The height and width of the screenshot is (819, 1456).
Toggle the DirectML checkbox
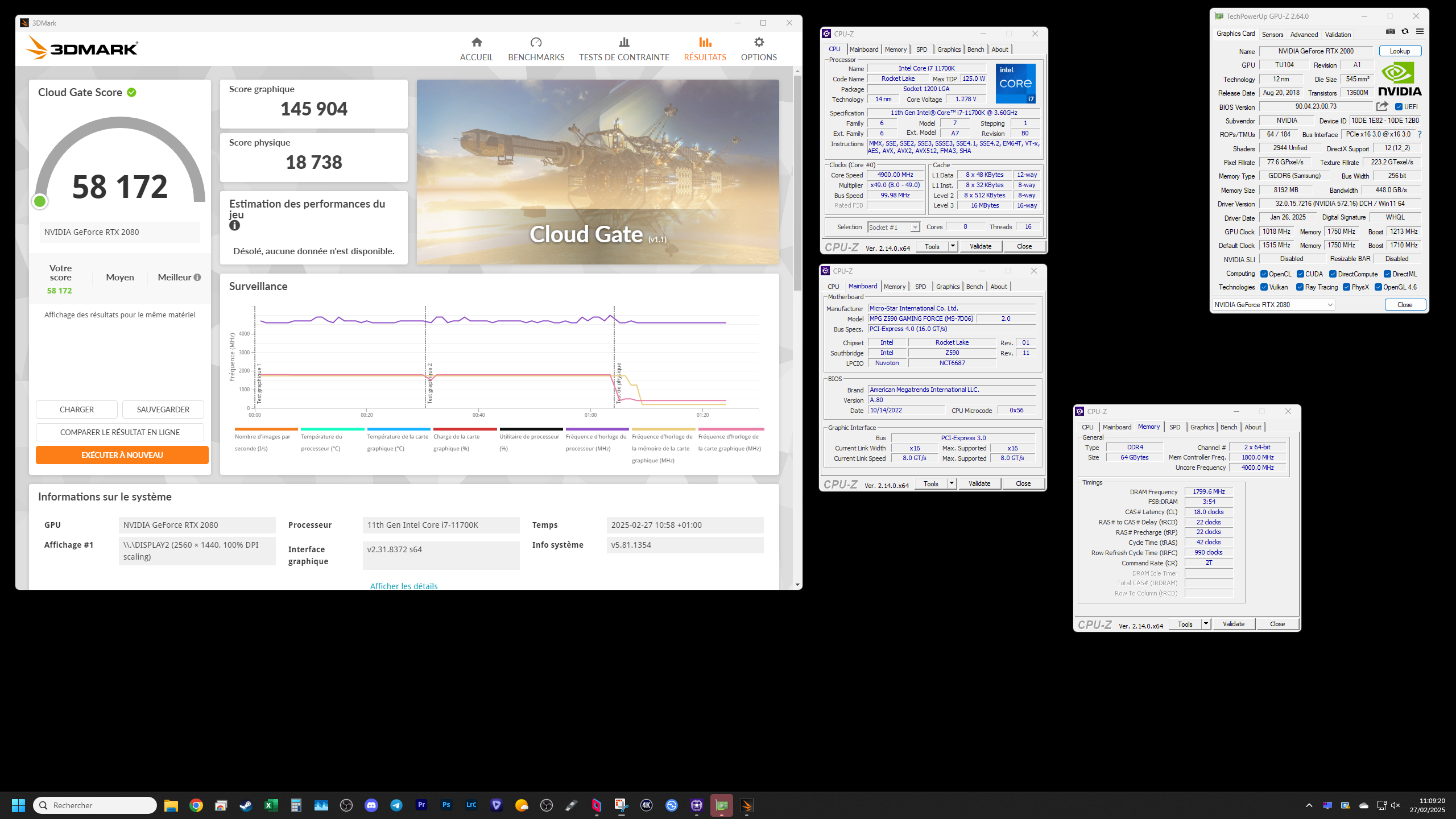(1387, 274)
